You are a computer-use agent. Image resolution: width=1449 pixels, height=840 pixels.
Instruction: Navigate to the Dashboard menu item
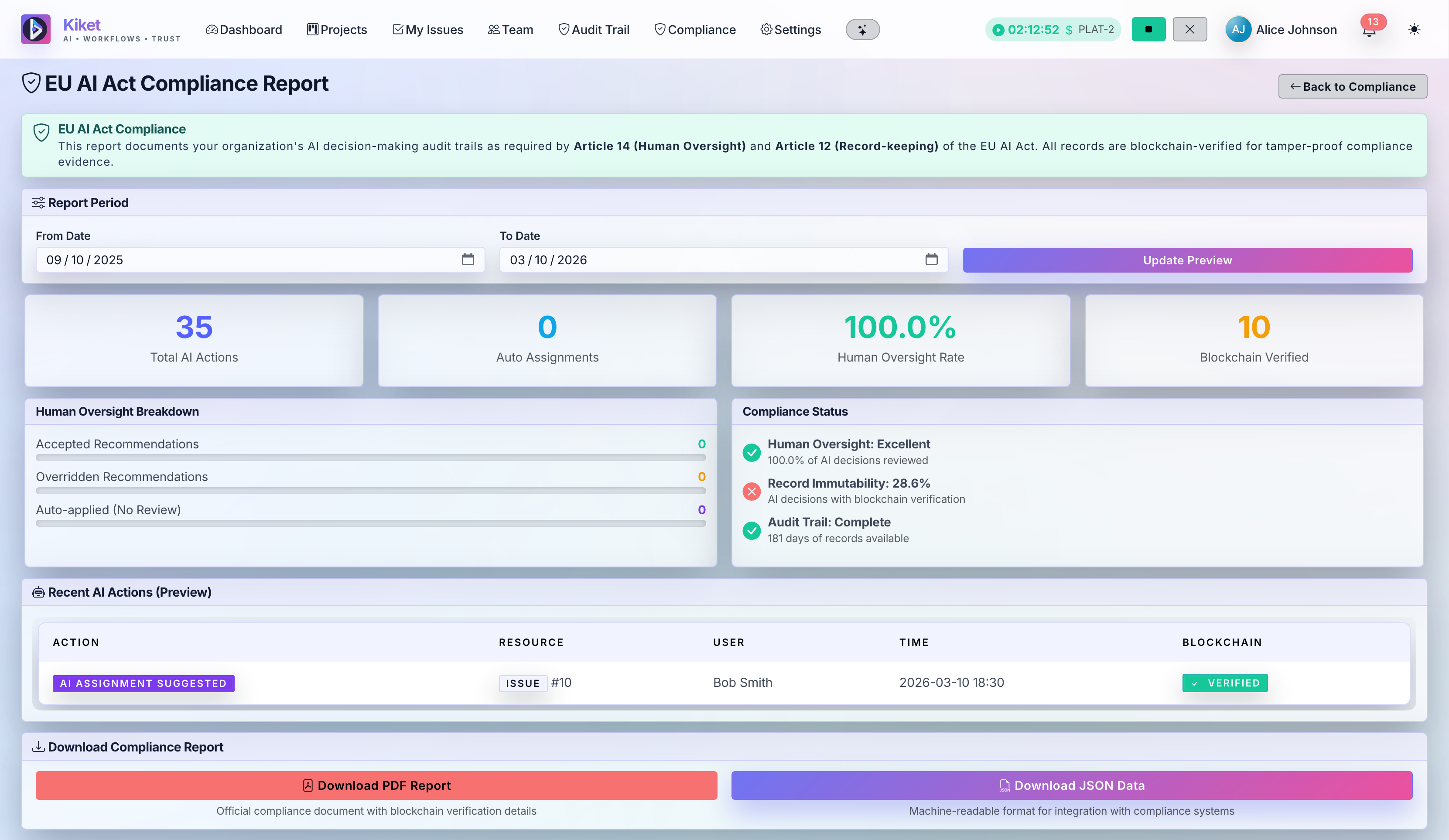243,29
